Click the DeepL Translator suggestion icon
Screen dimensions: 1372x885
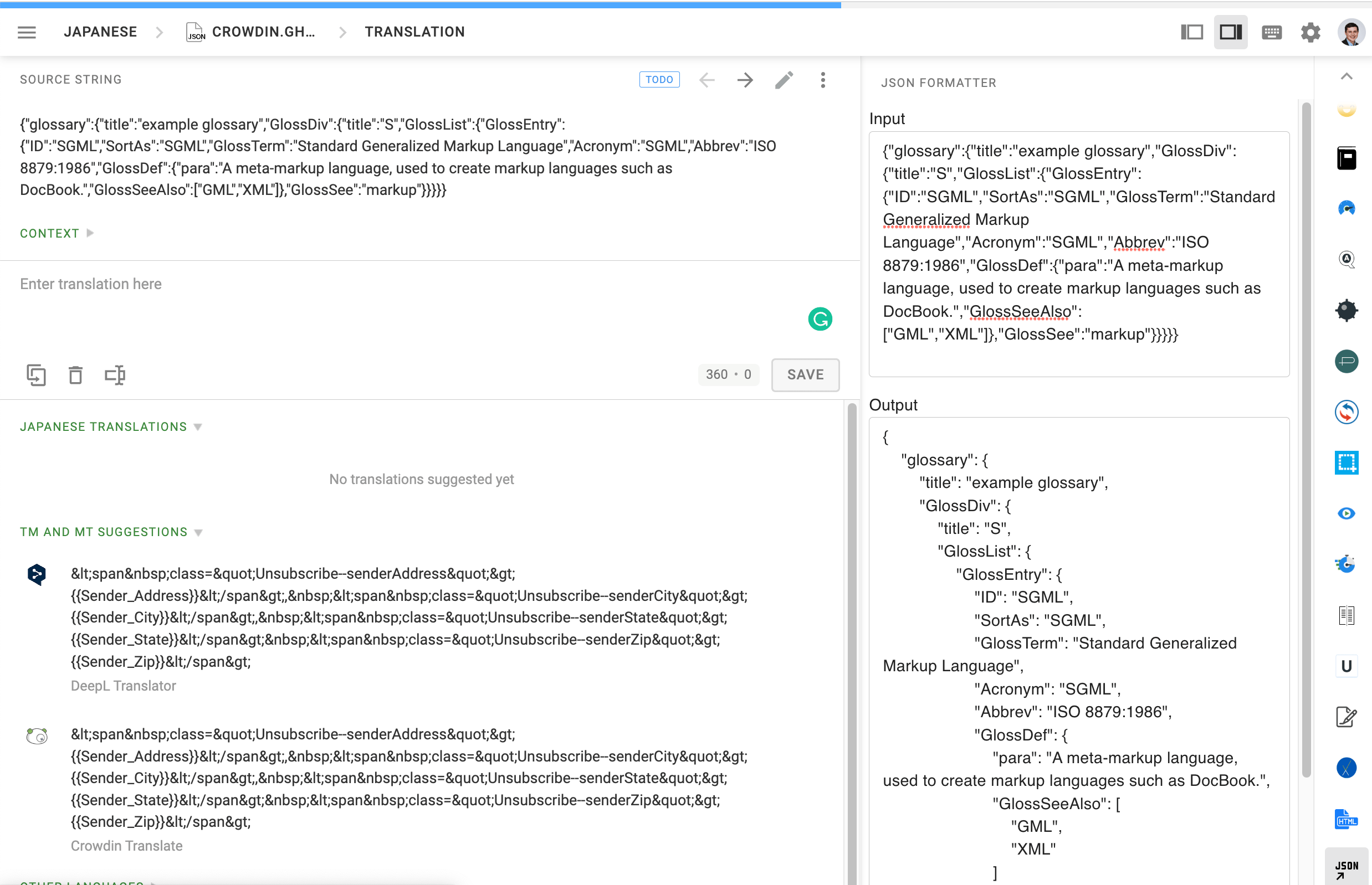click(x=36, y=575)
